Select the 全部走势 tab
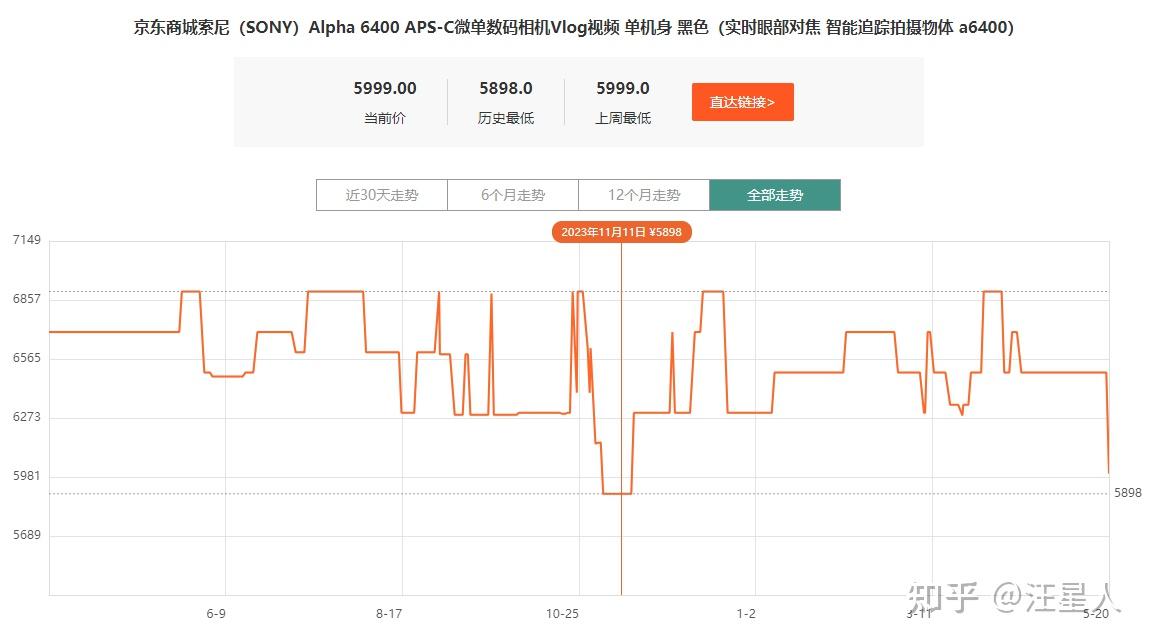The width and height of the screenshot is (1151, 644). coord(775,194)
